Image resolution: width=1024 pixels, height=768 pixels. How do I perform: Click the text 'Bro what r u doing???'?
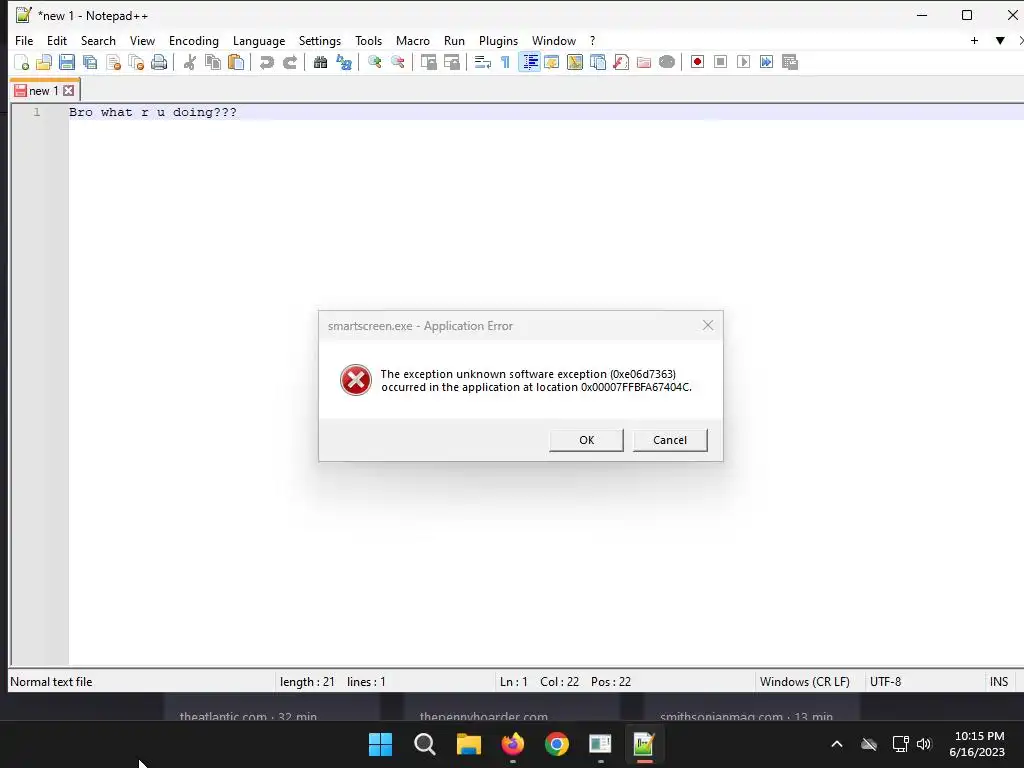[153, 112]
